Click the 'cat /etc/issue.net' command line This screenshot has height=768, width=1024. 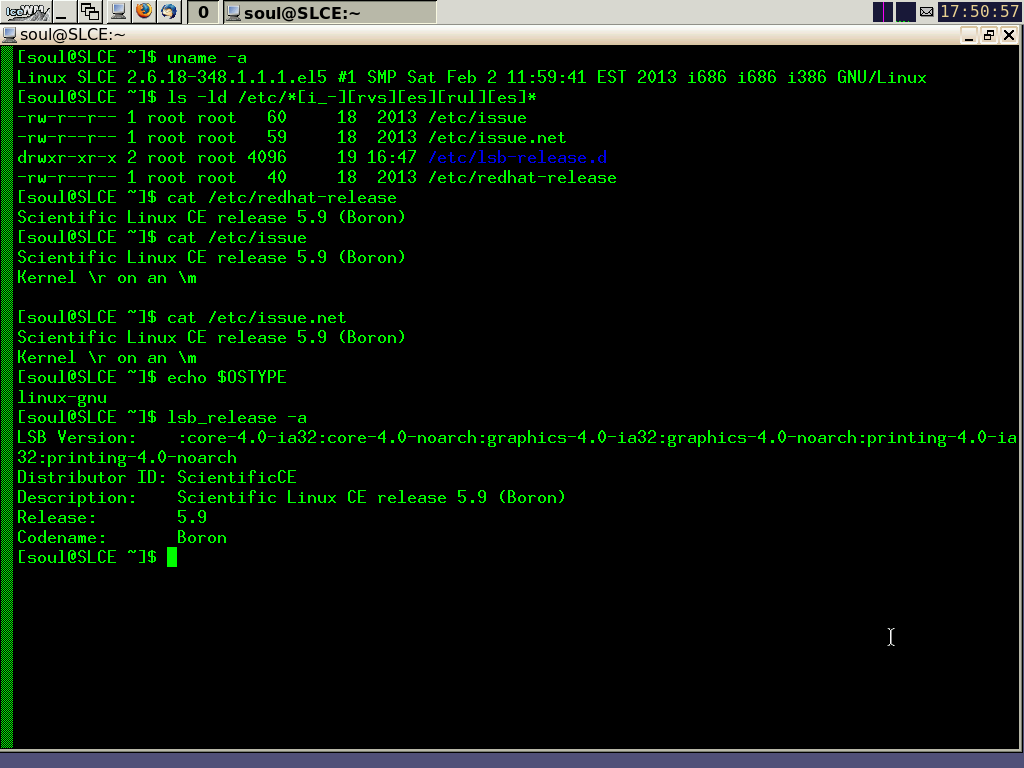pyautogui.click(x=182, y=317)
